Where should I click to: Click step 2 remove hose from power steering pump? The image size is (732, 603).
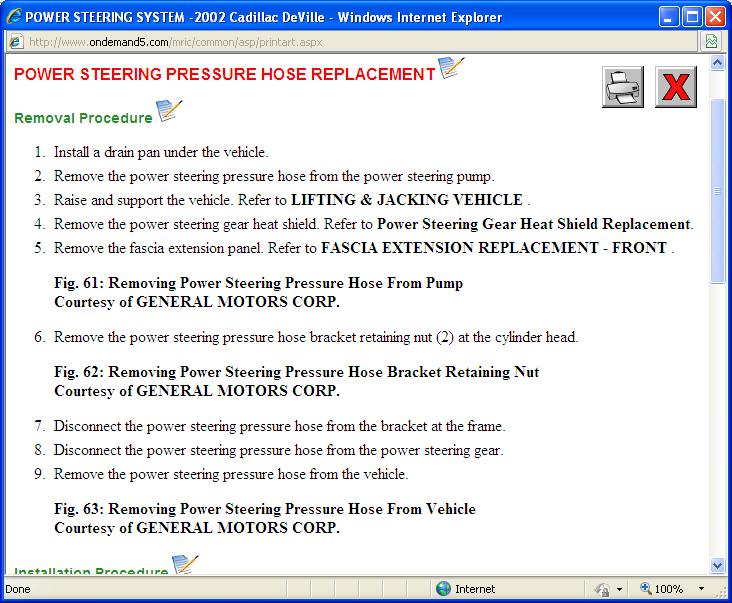274,176
